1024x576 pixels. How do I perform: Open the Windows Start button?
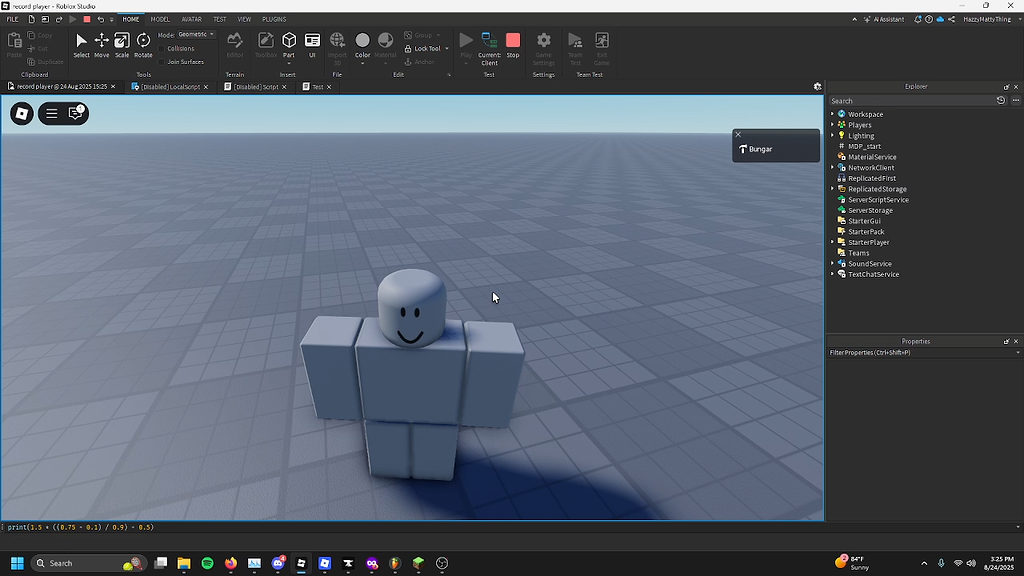coord(18,563)
